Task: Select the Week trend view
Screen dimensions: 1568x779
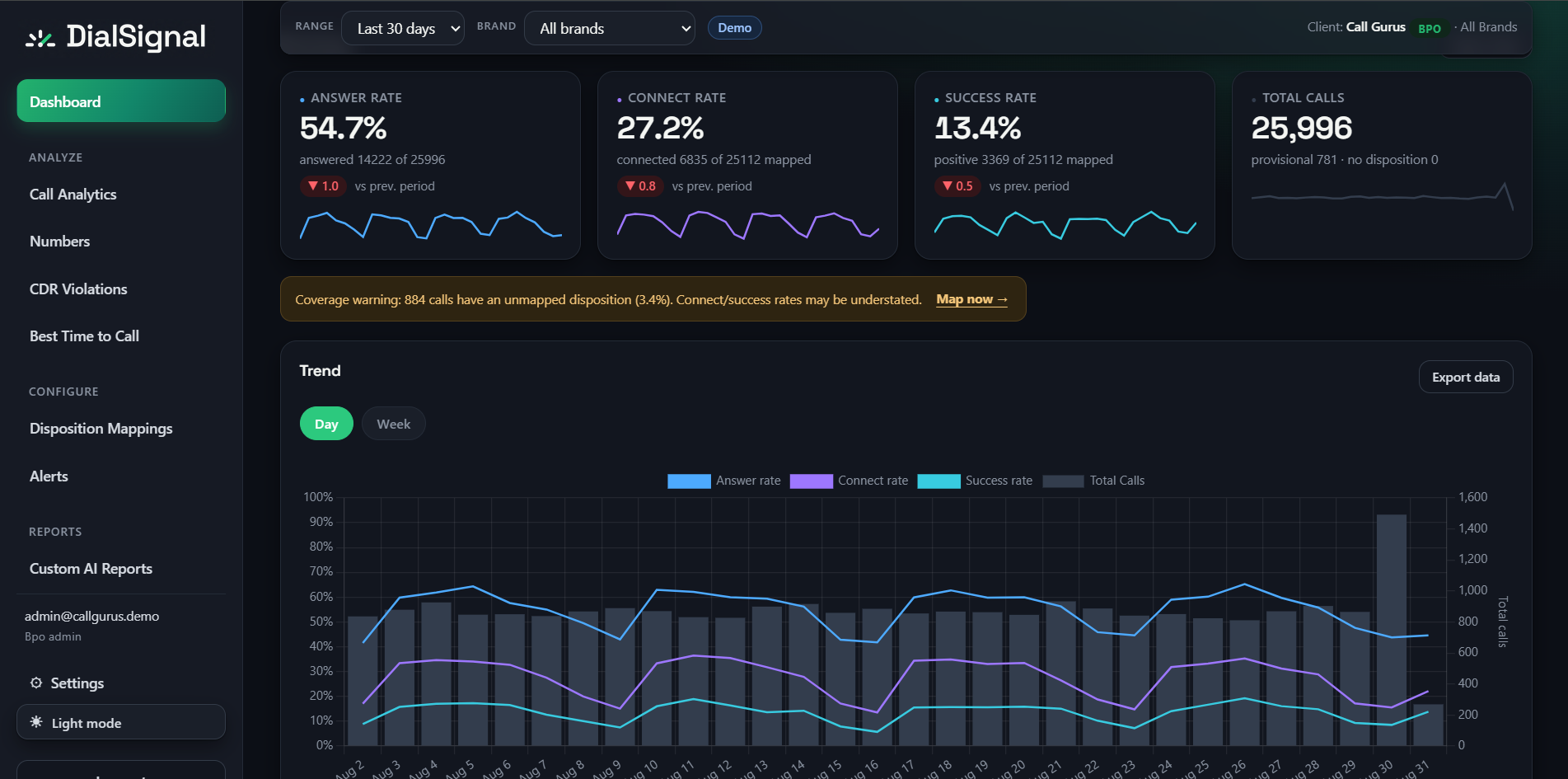Action: 394,424
